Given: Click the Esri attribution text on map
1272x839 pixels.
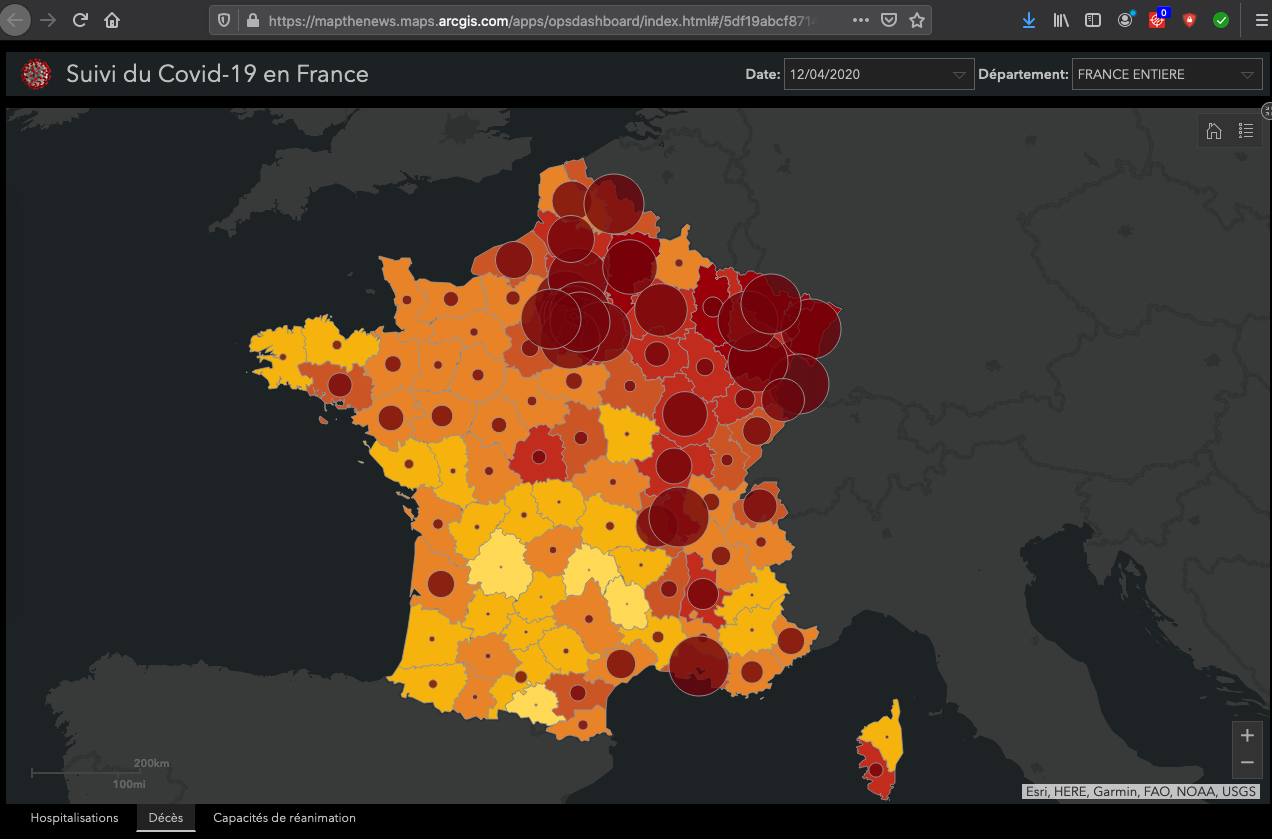Looking at the screenshot, I should tap(1140, 792).
